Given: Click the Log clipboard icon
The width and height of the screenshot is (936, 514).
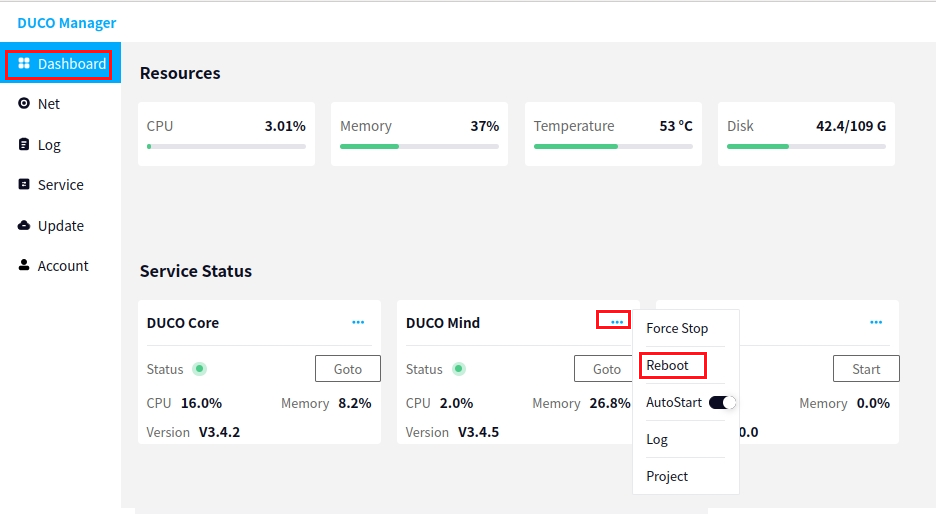Looking at the screenshot, I should (24, 144).
